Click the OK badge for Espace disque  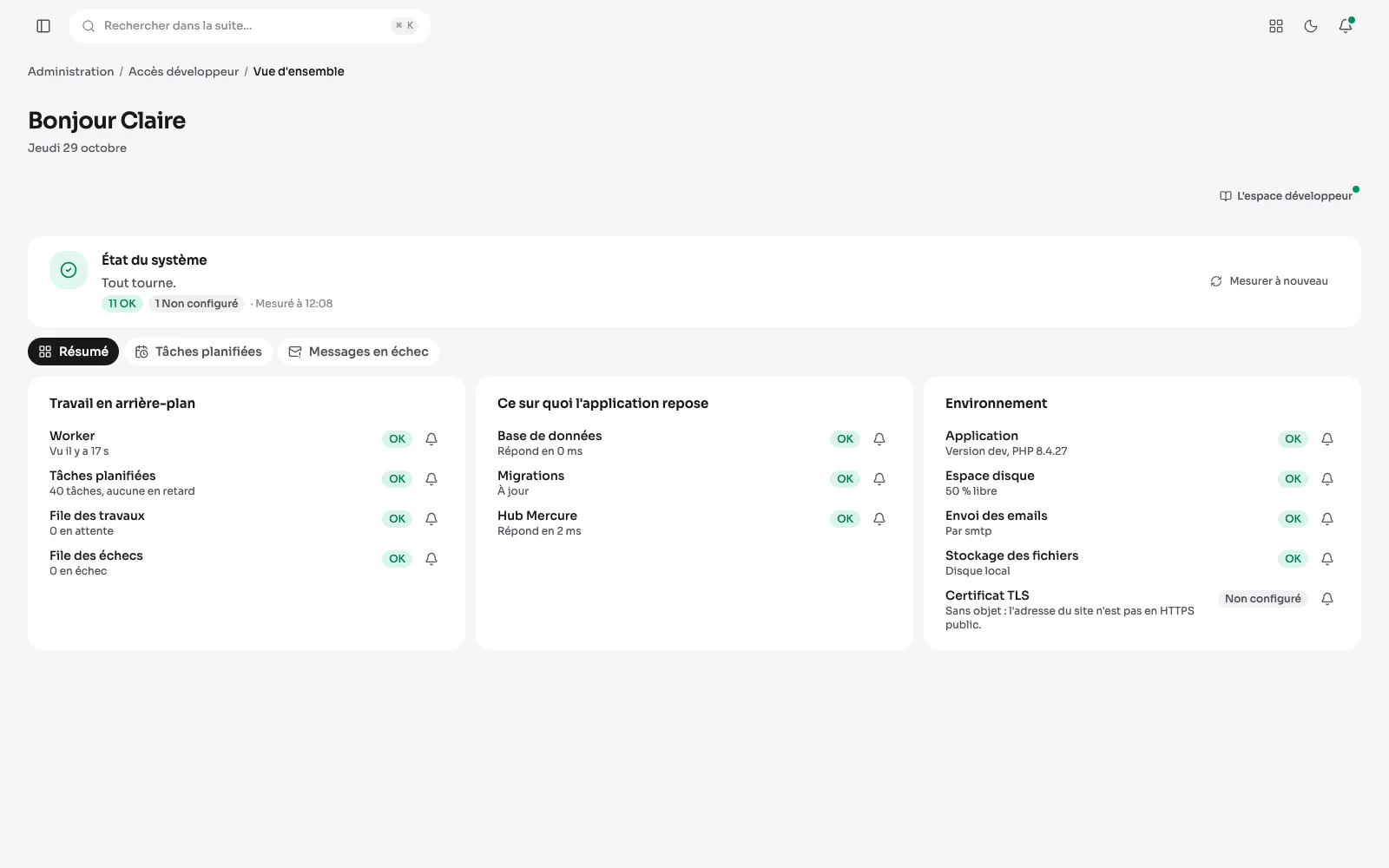coord(1294,479)
